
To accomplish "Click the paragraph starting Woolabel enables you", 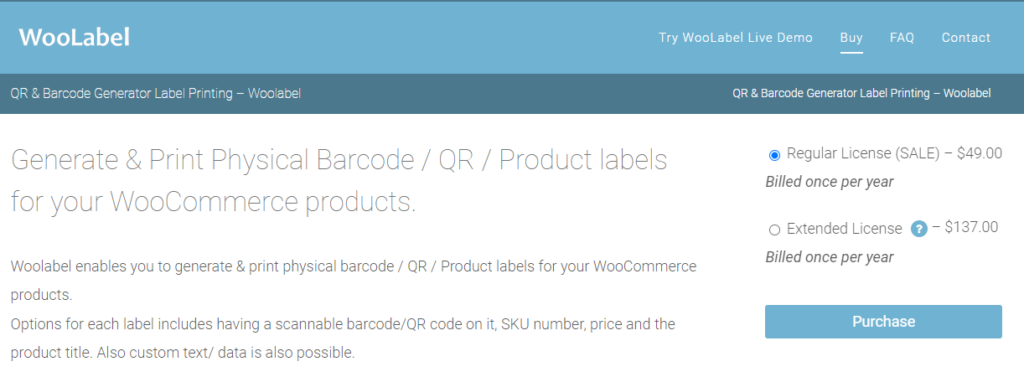I will pyautogui.click(x=353, y=280).
